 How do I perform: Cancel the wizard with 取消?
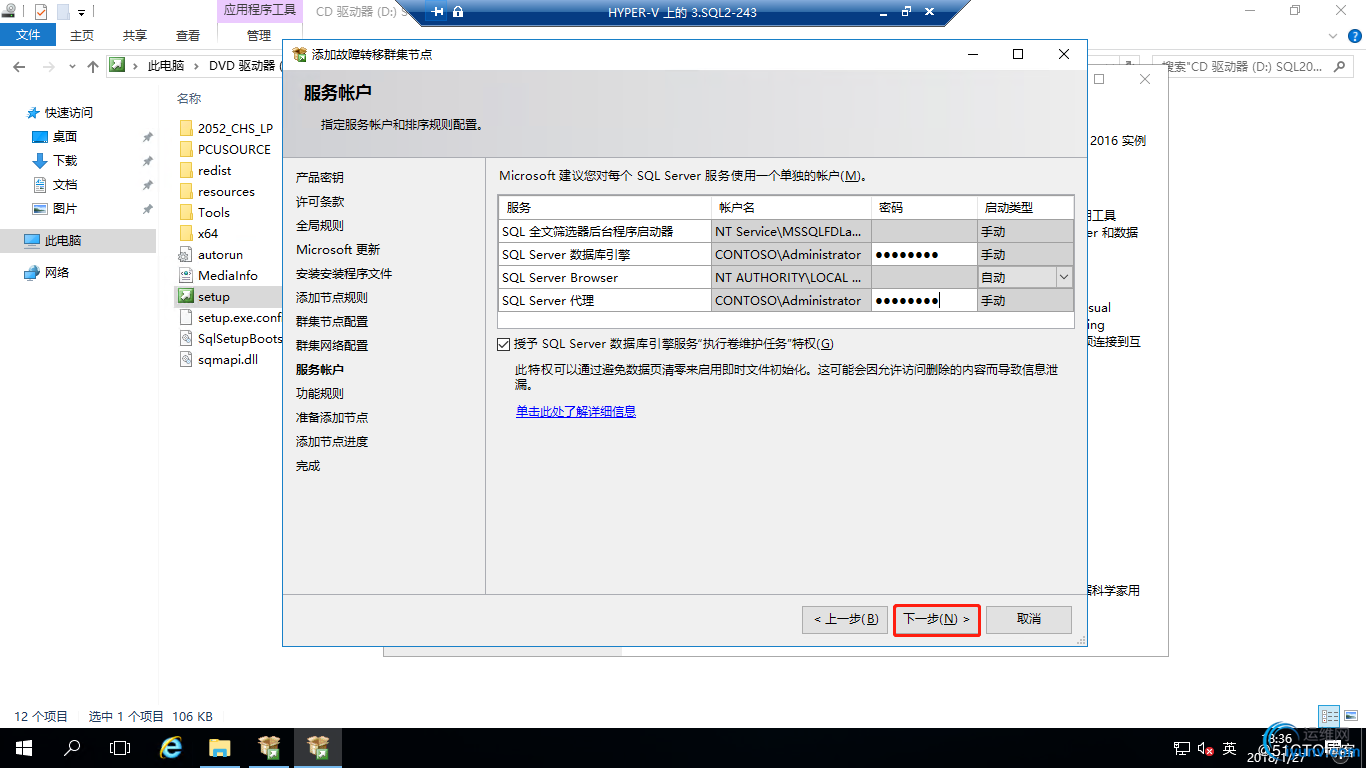(1029, 619)
